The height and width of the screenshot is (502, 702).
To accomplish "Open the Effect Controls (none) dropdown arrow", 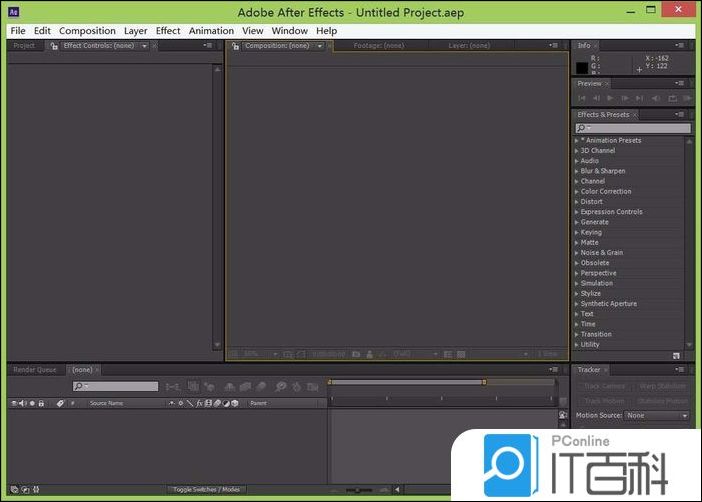I will [x=144, y=46].
